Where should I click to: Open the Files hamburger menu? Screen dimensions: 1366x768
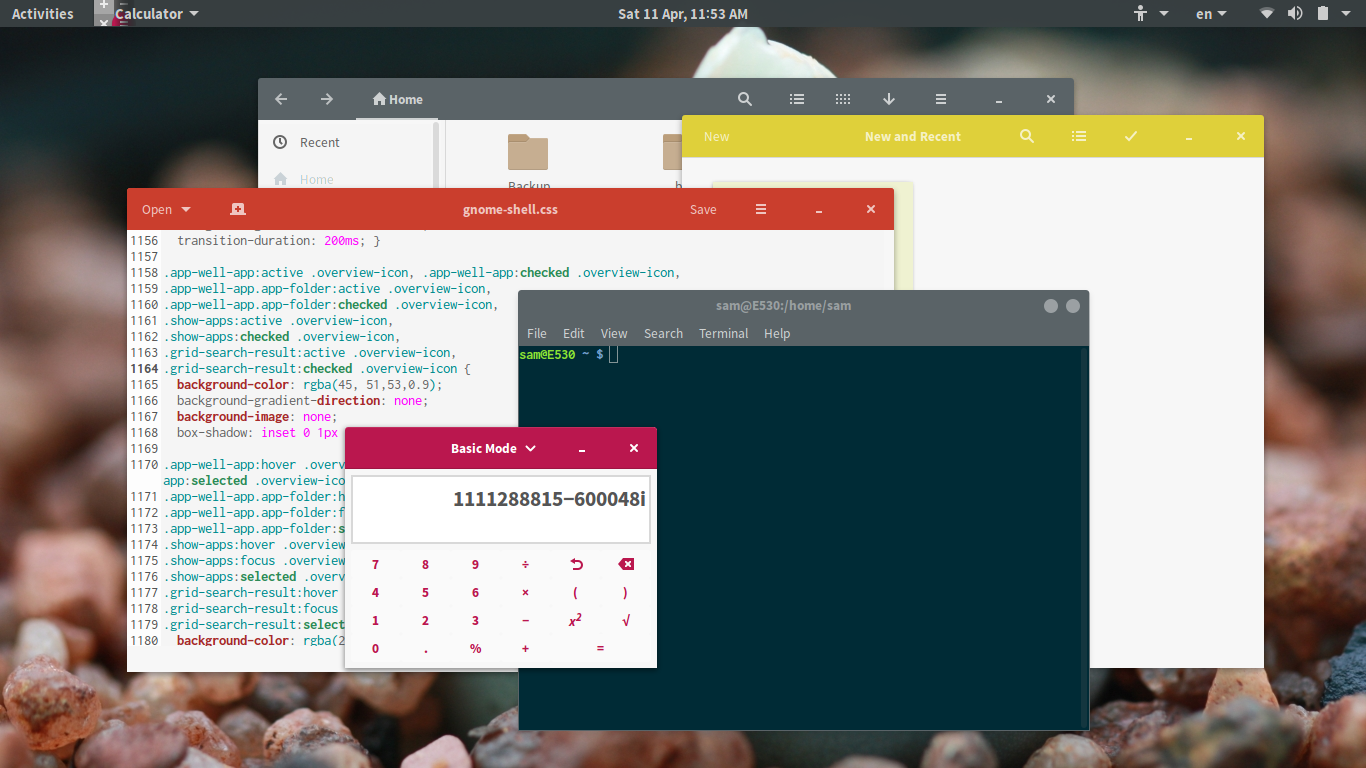click(941, 99)
